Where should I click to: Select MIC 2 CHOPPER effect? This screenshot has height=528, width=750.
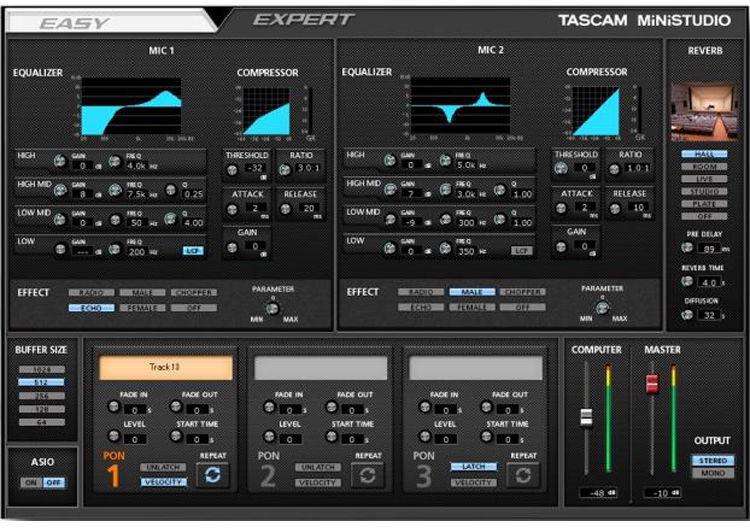(523, 292)
